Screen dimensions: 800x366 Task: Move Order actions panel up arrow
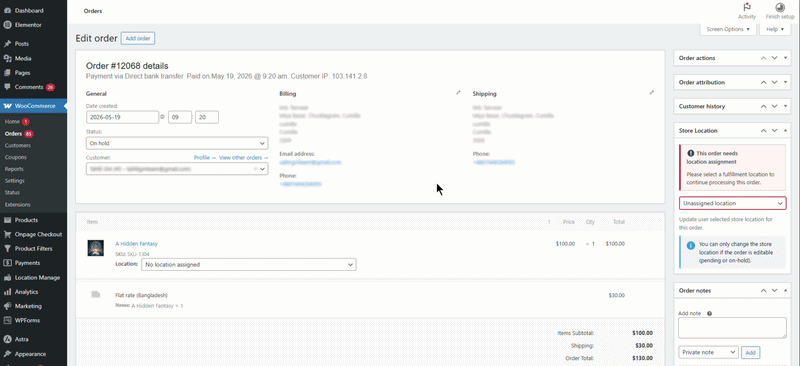pos(764,58)
